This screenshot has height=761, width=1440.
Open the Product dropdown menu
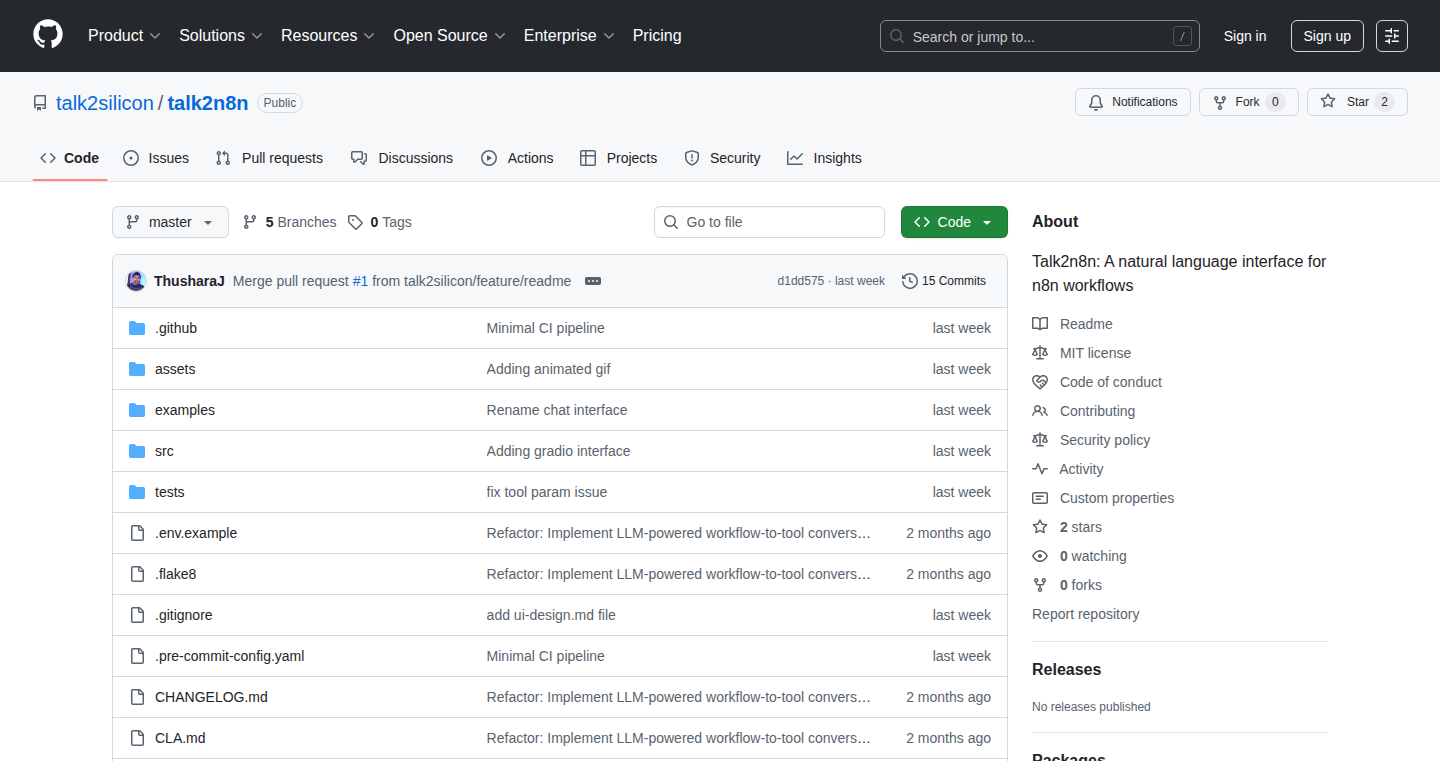(x=124, y=36)
